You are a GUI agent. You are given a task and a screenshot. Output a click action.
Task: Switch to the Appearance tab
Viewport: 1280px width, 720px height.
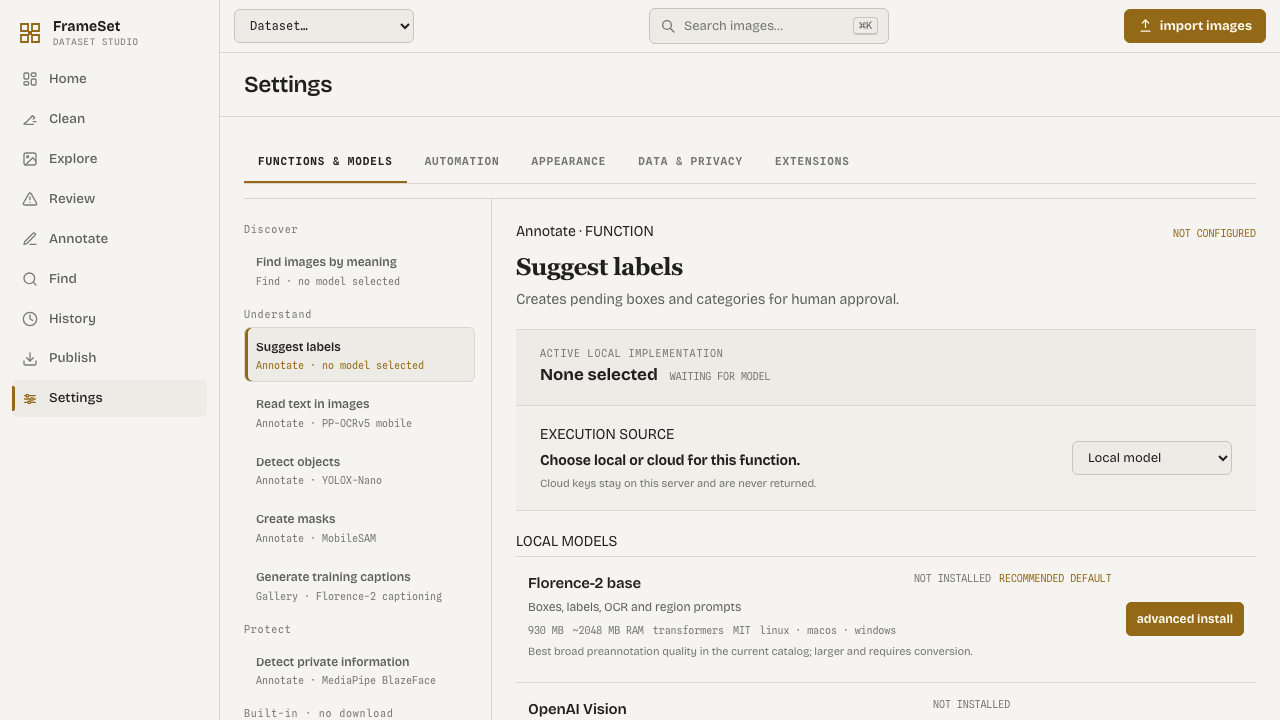tap(568, 161)
